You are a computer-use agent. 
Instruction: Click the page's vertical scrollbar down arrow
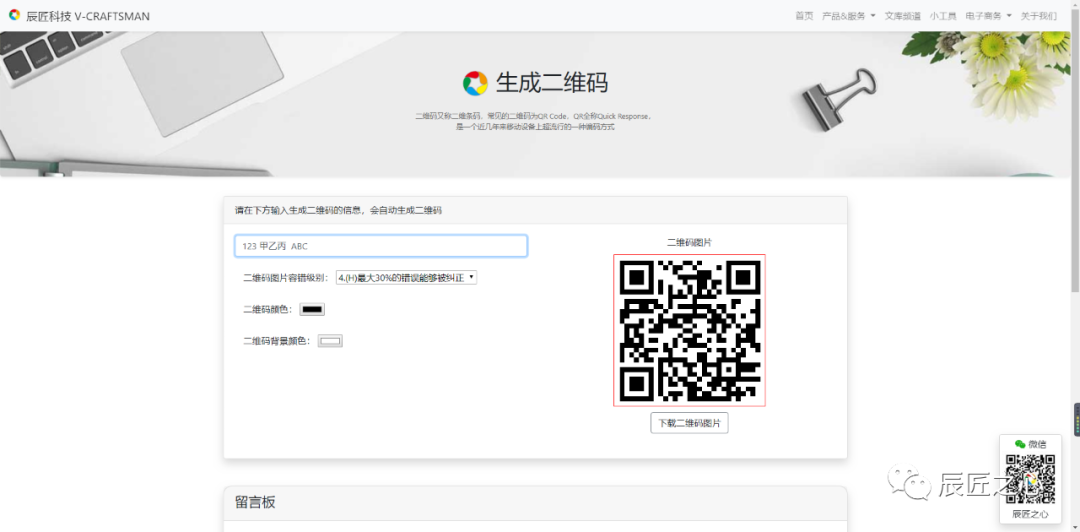[1074, 526]
